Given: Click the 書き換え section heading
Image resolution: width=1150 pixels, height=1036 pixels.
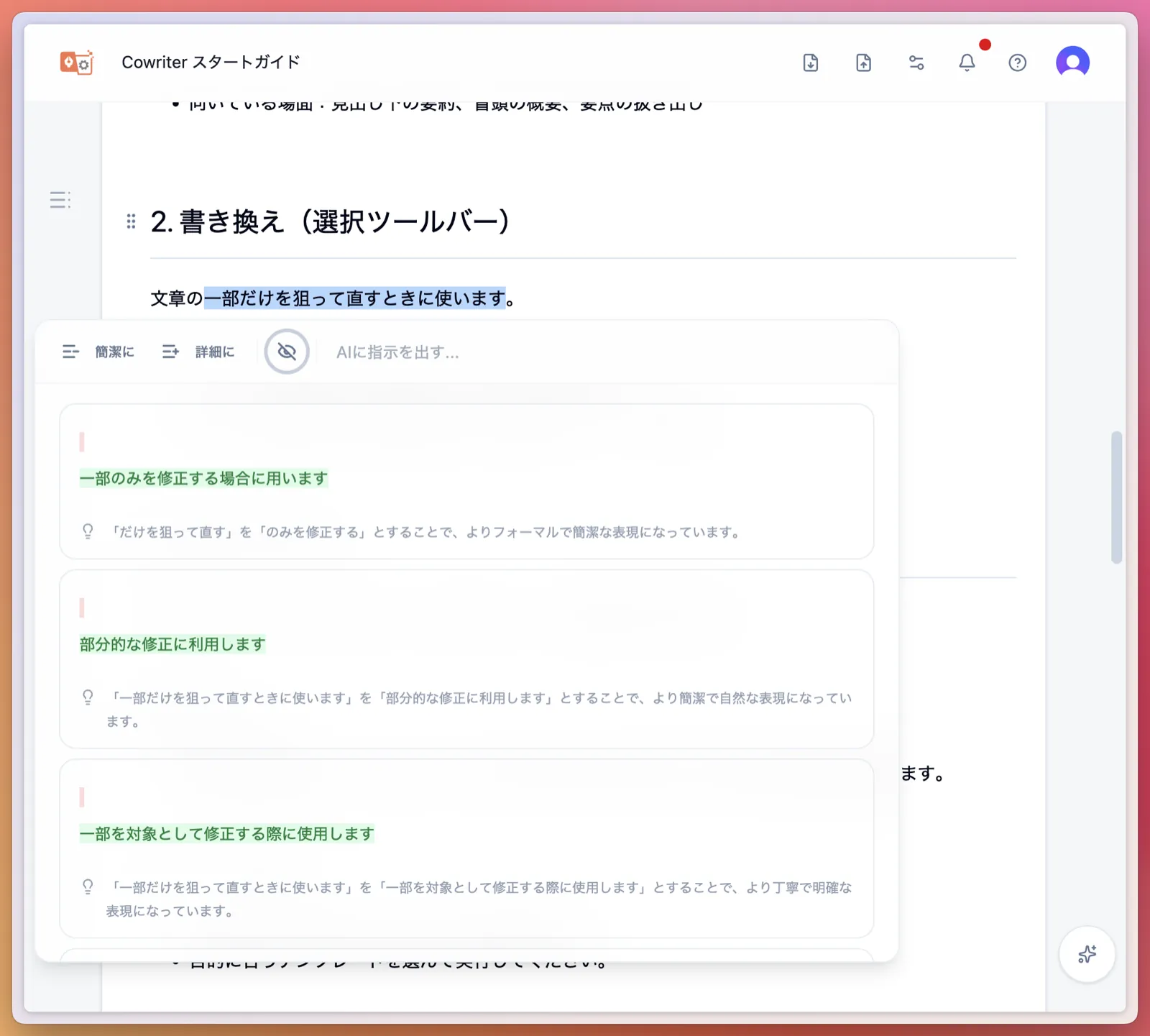Looking at the screenshot, I should click(331, 222).
